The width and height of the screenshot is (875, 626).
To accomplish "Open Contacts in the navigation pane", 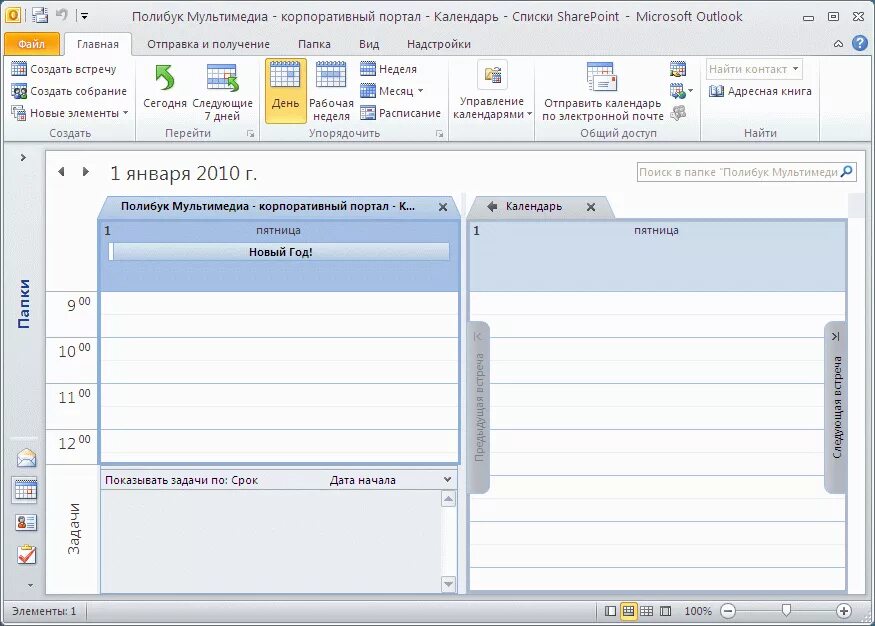I will click(26, 523).
